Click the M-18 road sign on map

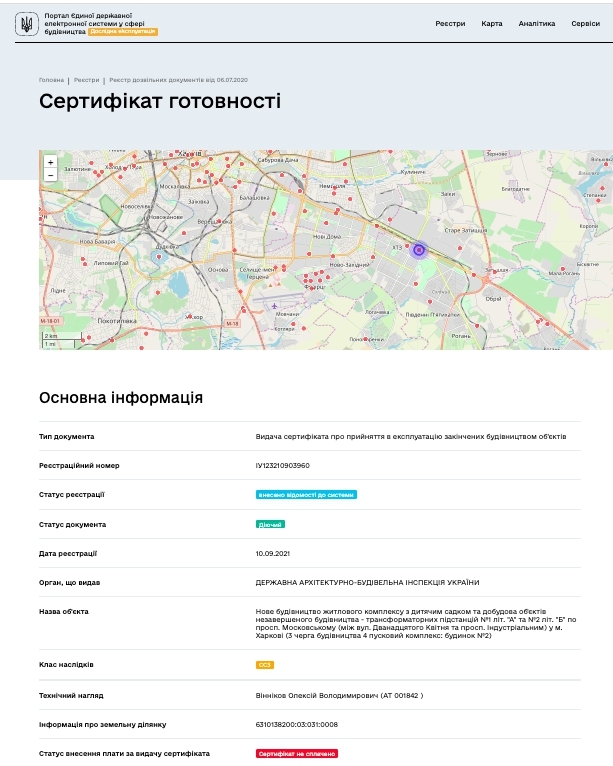coord(232,323)
